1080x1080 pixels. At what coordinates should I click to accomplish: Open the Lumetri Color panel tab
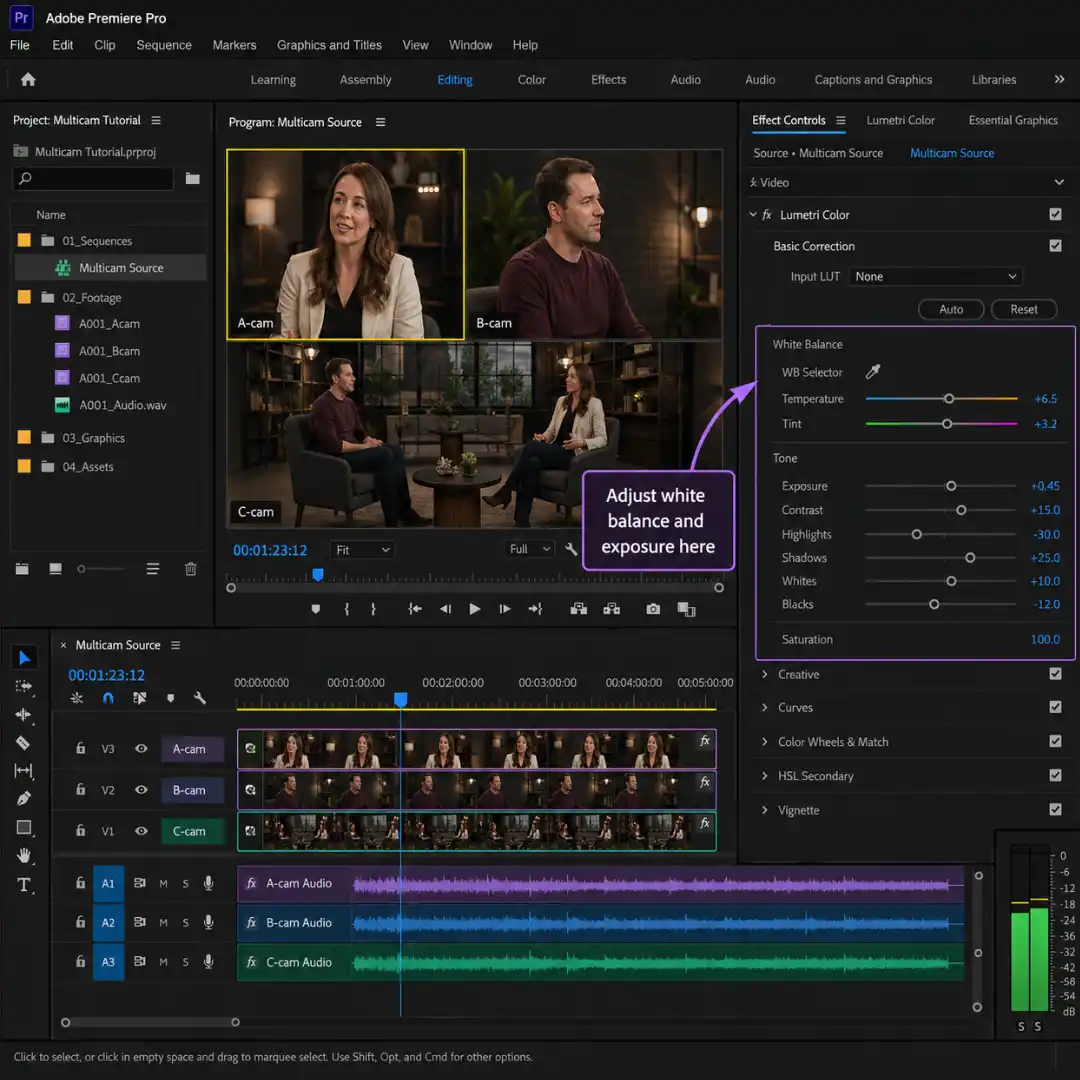point(900,121)
